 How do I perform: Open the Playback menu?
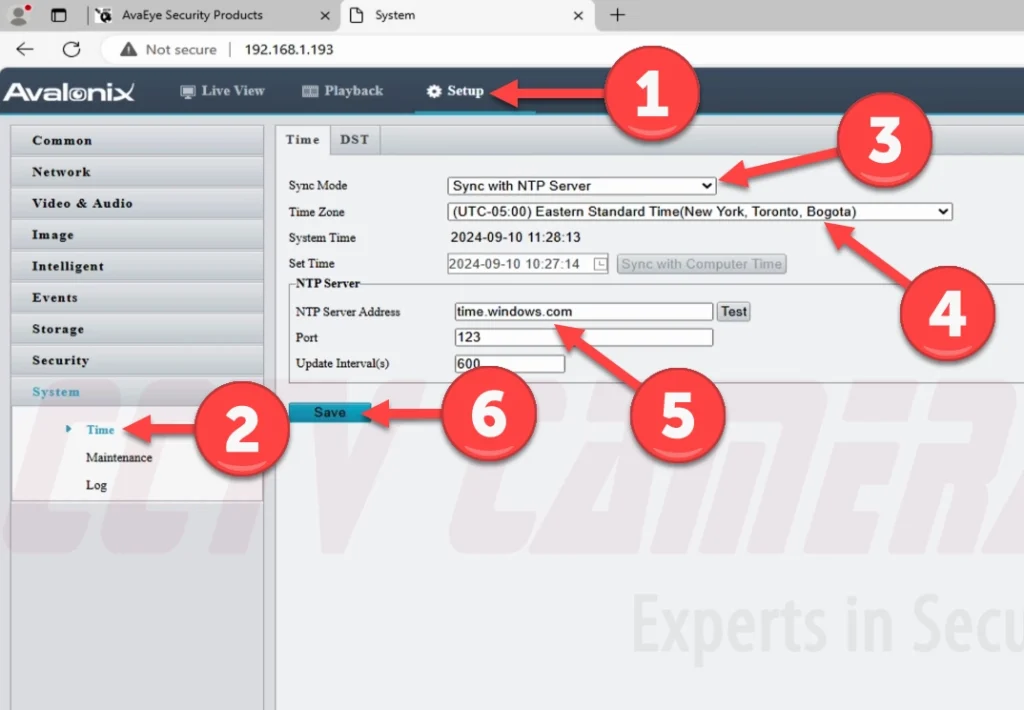[x=342, y=91]
